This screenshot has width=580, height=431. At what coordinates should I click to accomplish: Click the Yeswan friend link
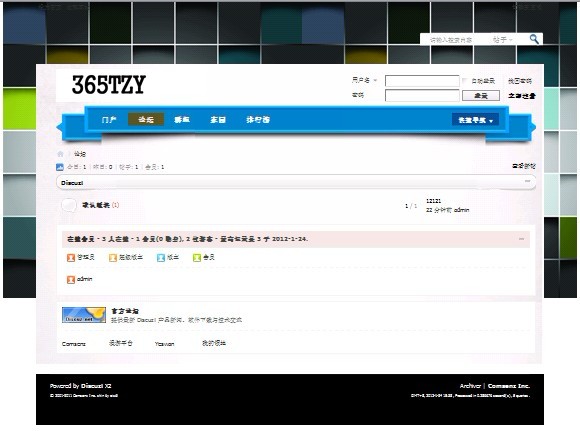[164, 344]
